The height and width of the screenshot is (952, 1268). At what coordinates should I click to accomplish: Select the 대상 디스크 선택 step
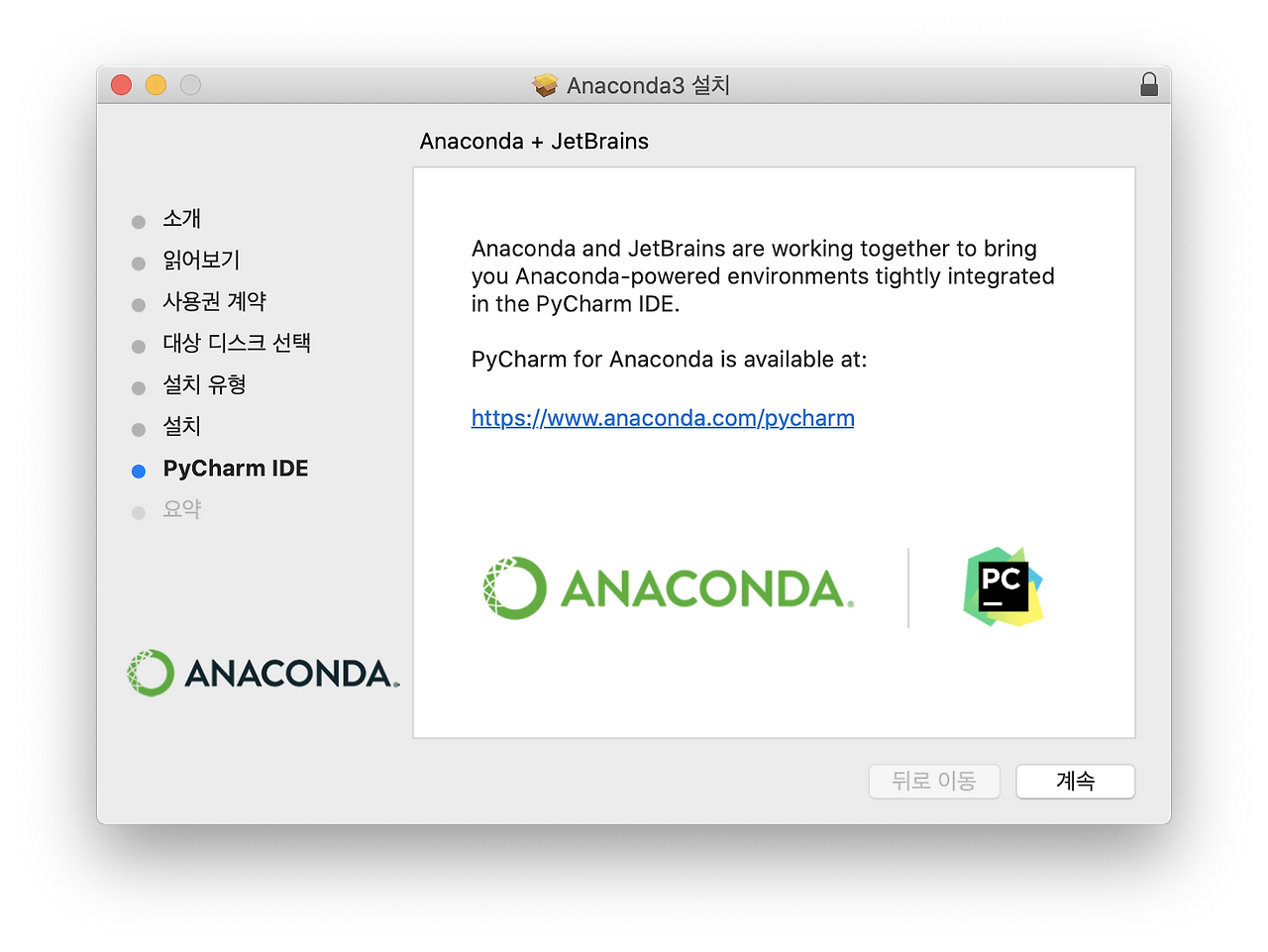(237, 343)
